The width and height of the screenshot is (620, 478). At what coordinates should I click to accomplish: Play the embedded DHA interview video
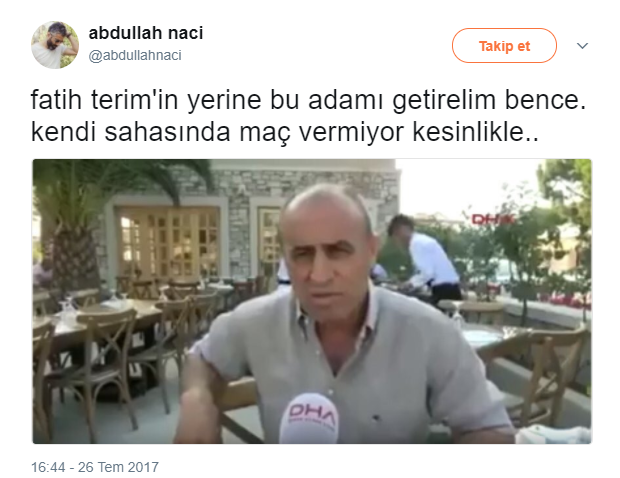312,301
